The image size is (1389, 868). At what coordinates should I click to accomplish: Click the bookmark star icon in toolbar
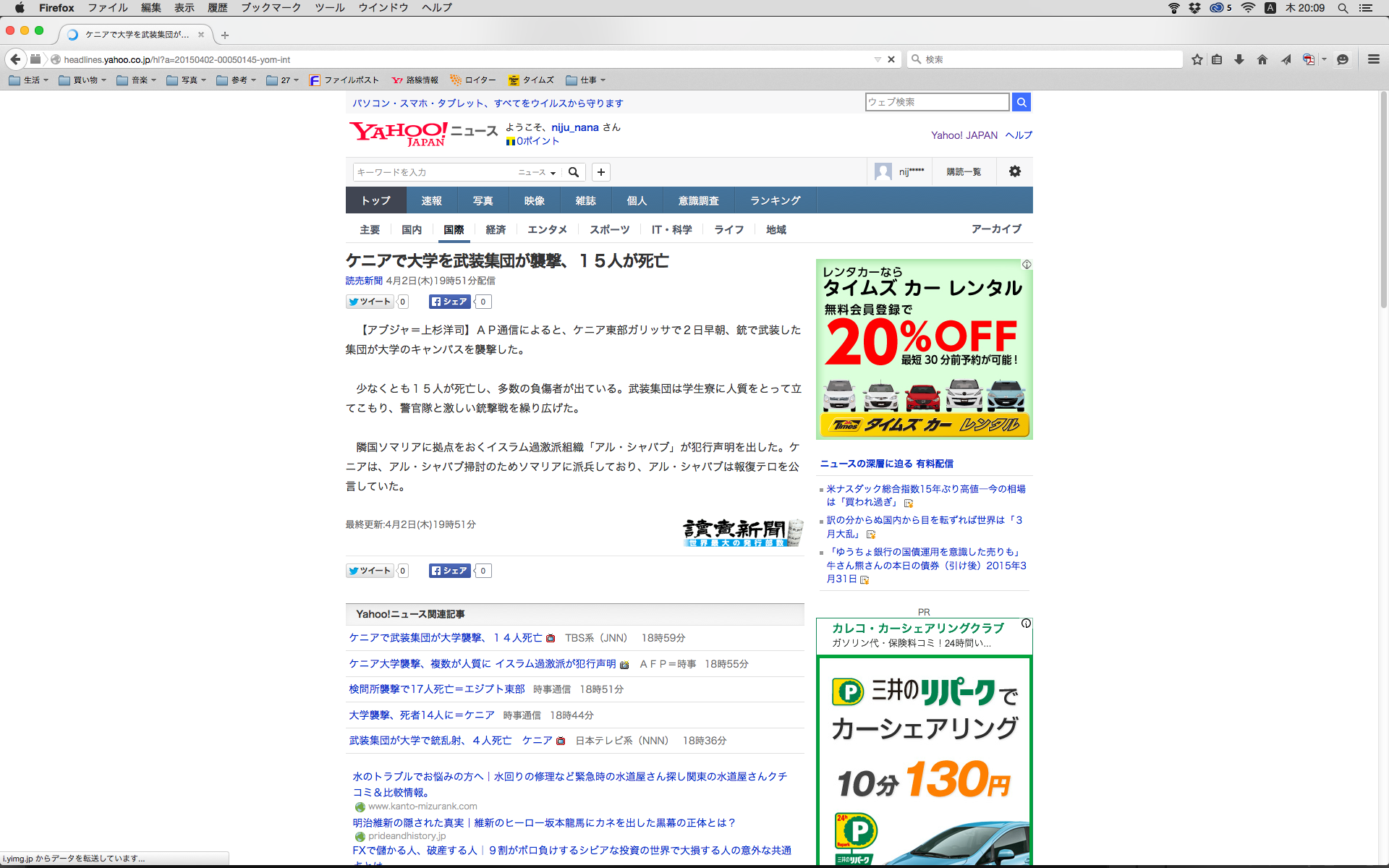[1197, 59]
